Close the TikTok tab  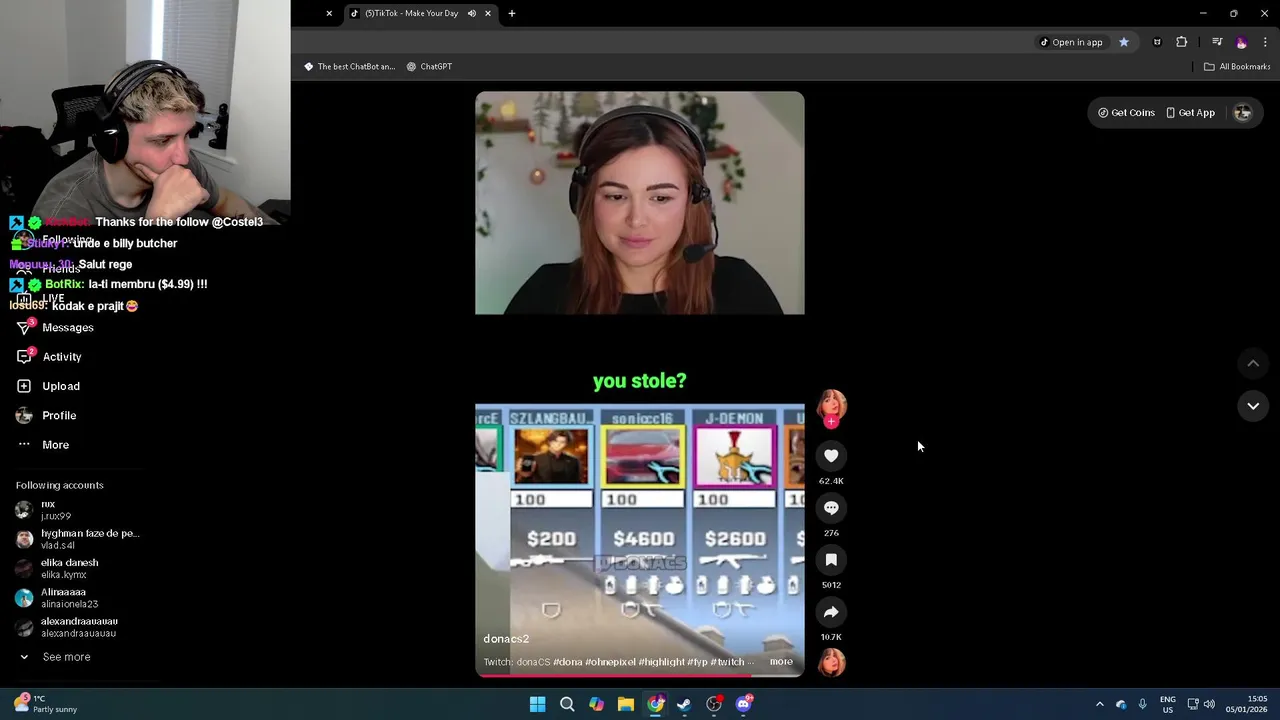click(488, 13)
